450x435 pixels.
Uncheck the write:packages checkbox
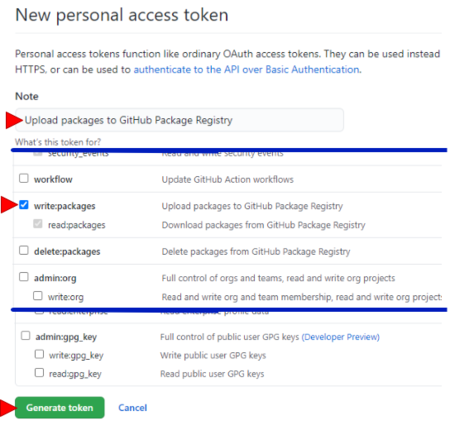click(24, 205)
